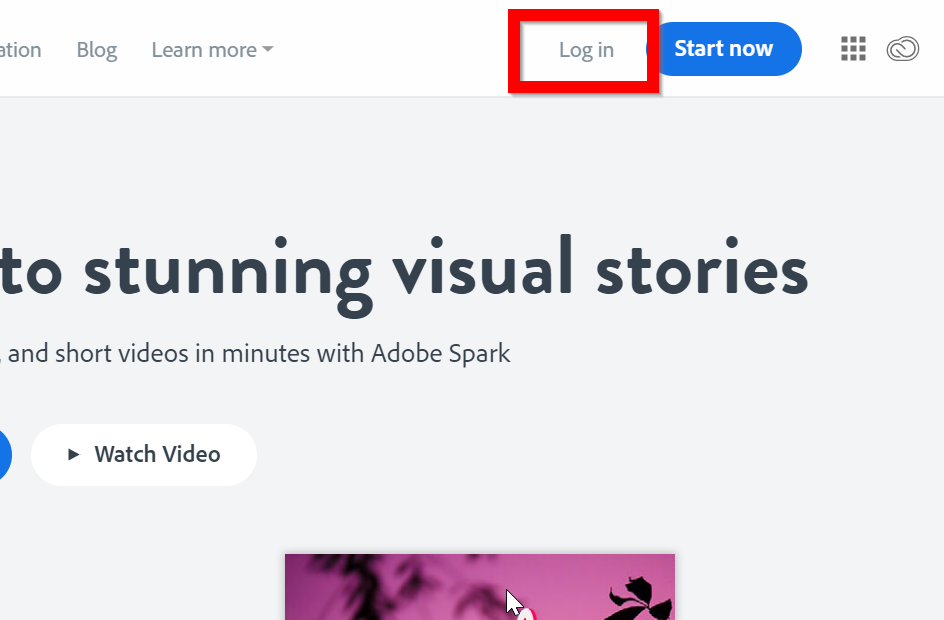The width and height of the screenshot is (944, 620).
Task: Go to the Blog page
Action: click(x=97, y=50)
